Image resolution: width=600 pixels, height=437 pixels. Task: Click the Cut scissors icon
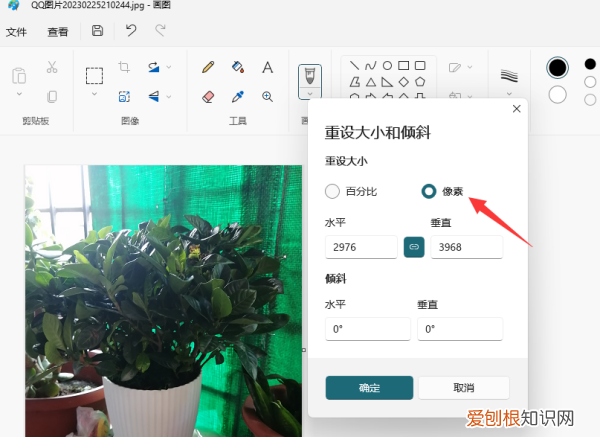click(x=52, y=67)
